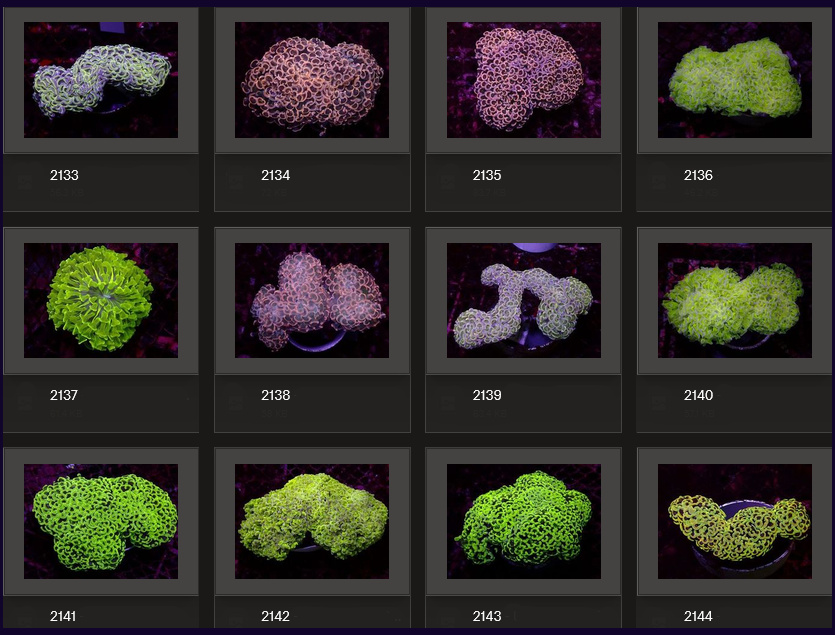835x635 pixels.
Task: Click the file name 2134
Action: 275,175
